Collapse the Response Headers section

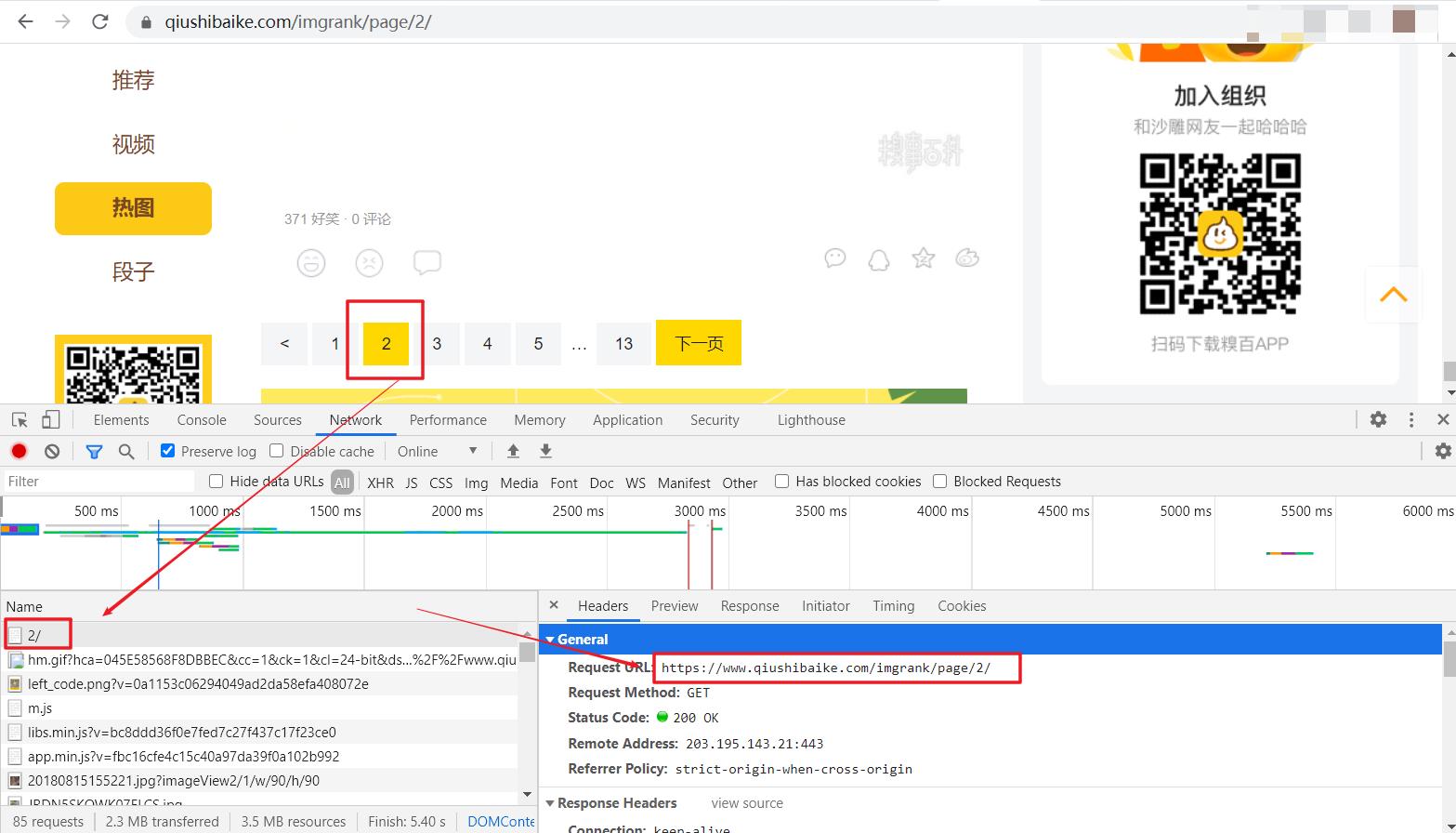click(x=550, y=803)
